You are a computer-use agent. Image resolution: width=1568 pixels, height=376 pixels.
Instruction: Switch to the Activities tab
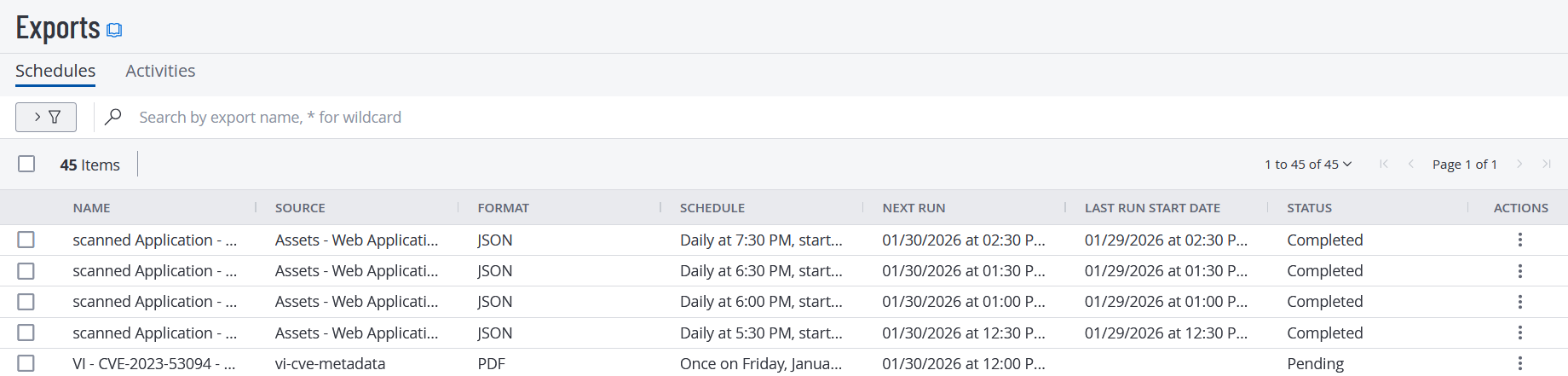click(x=160, y=71)
